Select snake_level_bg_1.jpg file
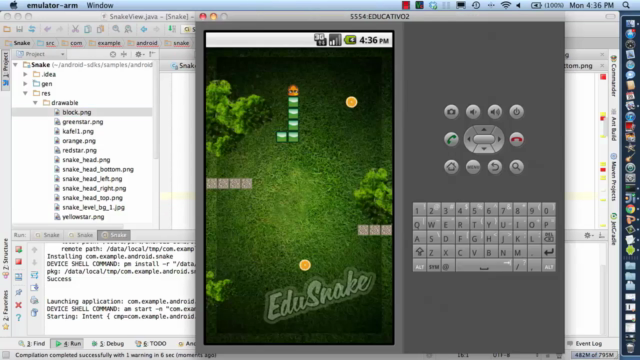This screenshot has width=640, height=360. [93, 207]
